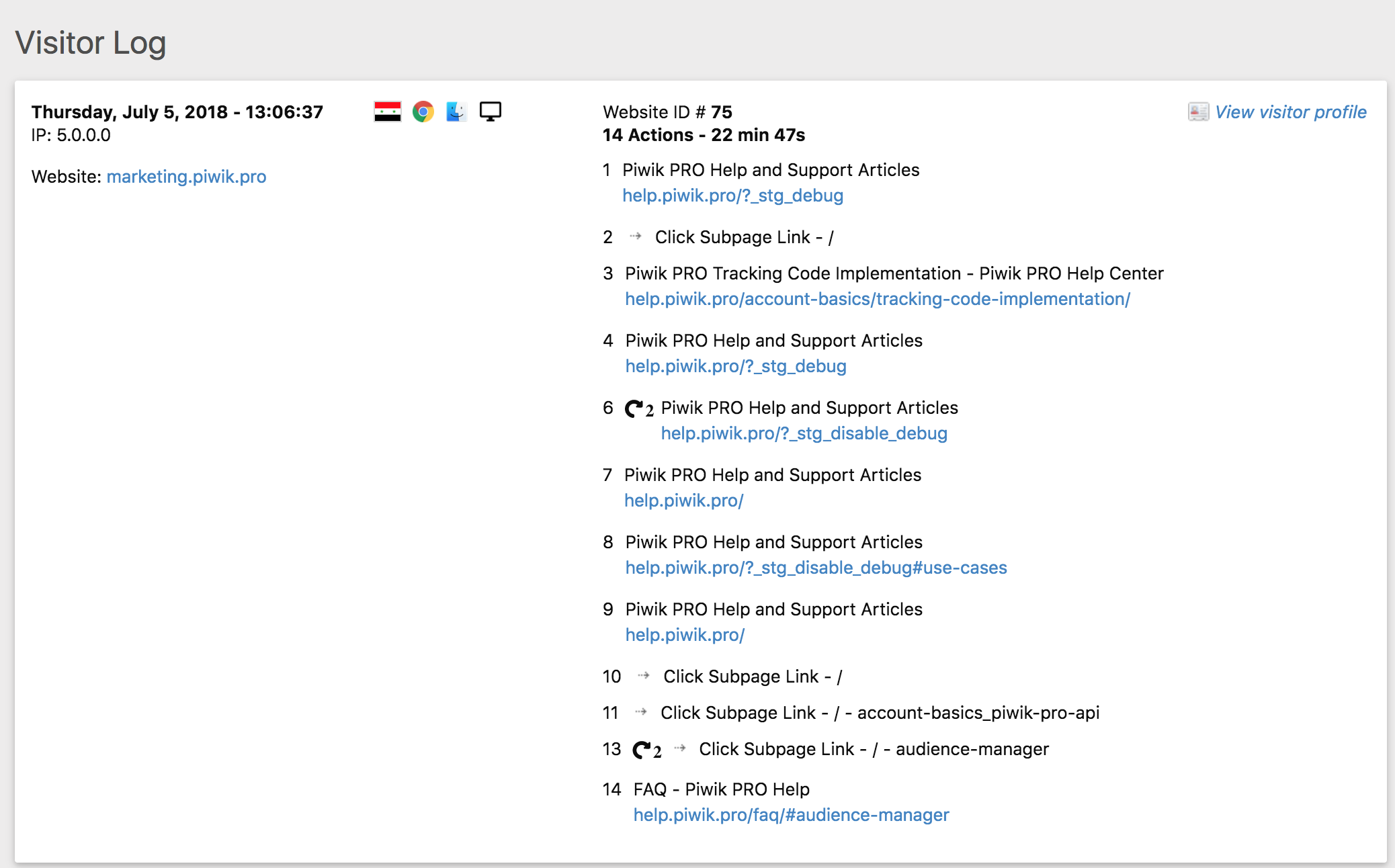
Task: Click action 1 Piwik PRO Help title
Action: click(x=771, y=170)
